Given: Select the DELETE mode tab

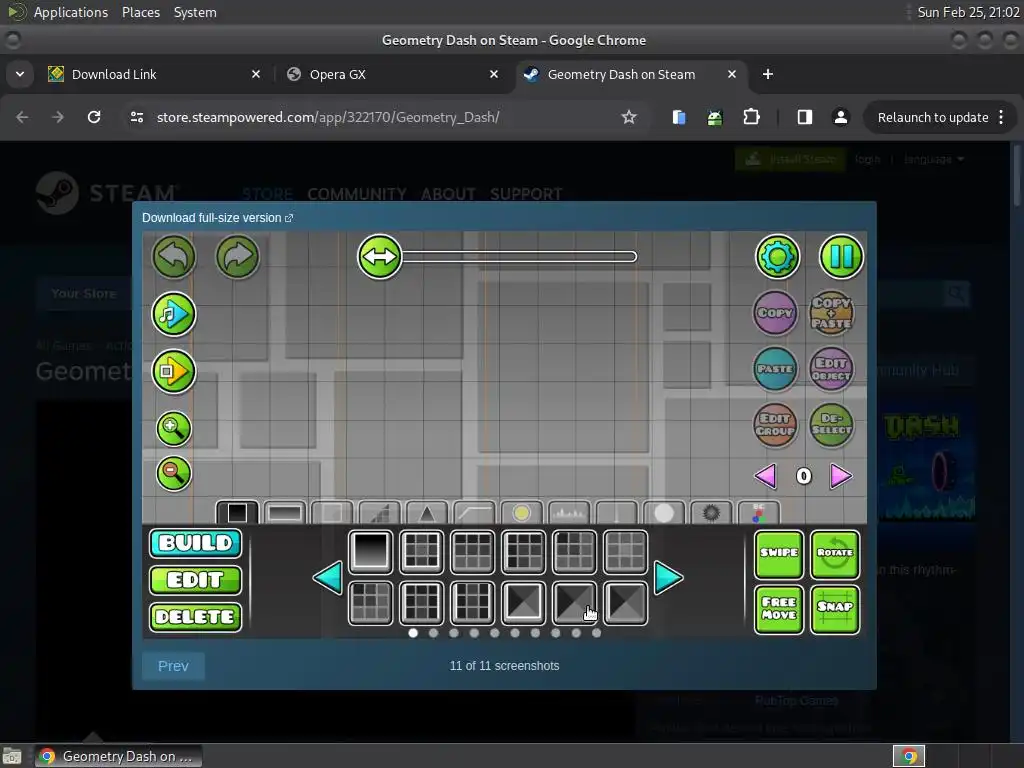Looking at the screenshot, I should [x=195, y=617].
